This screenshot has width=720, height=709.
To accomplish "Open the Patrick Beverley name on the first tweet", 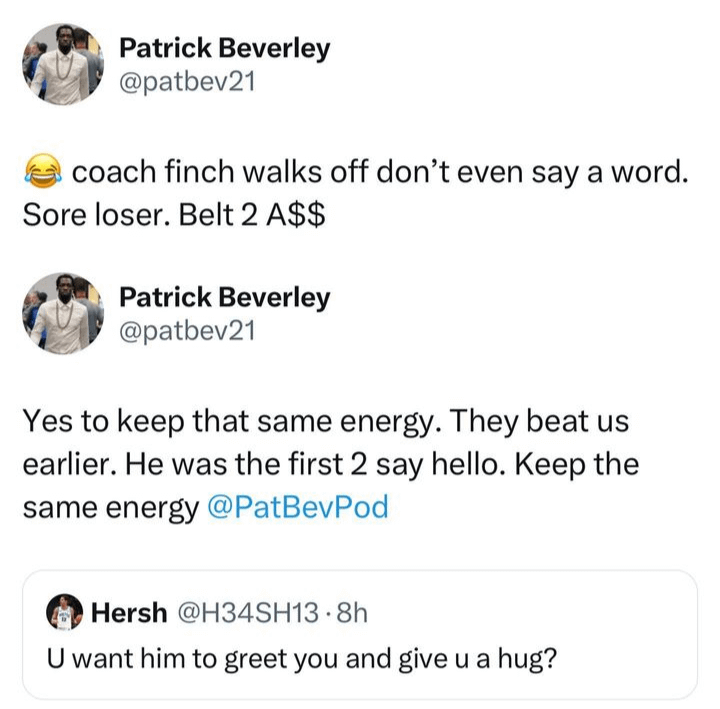I will point(224,48).
